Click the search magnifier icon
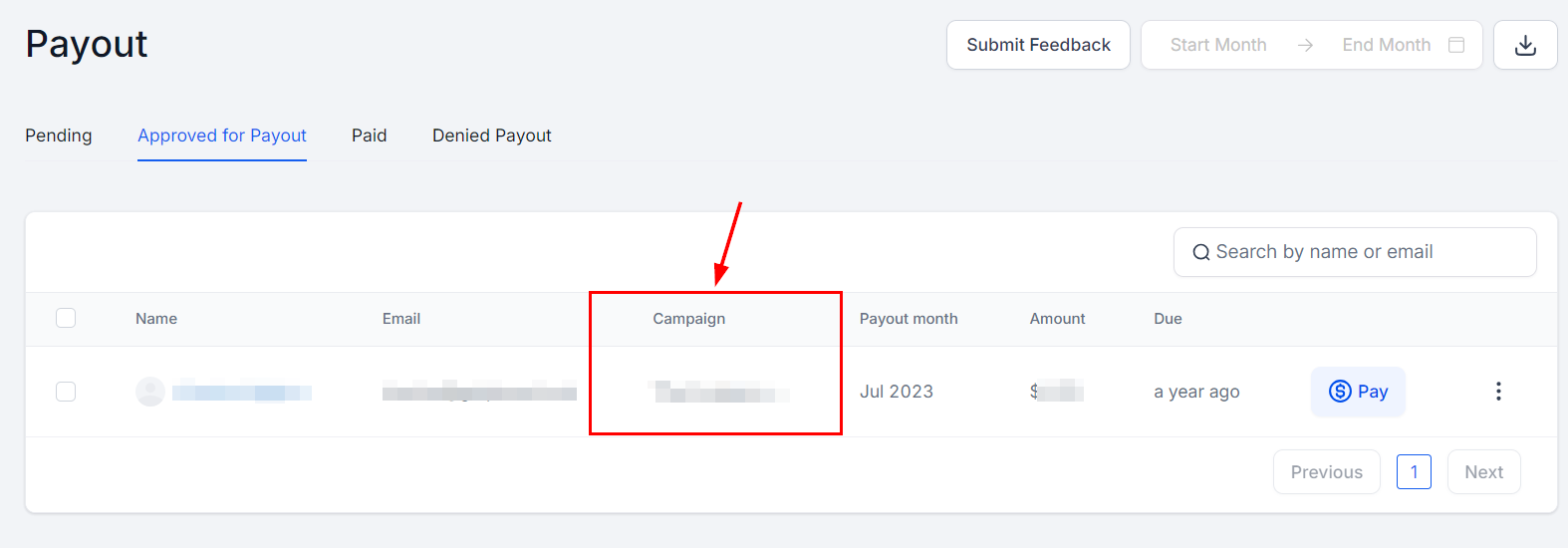This screenshot has width=1568, height=548. [x=1201, y=253]
